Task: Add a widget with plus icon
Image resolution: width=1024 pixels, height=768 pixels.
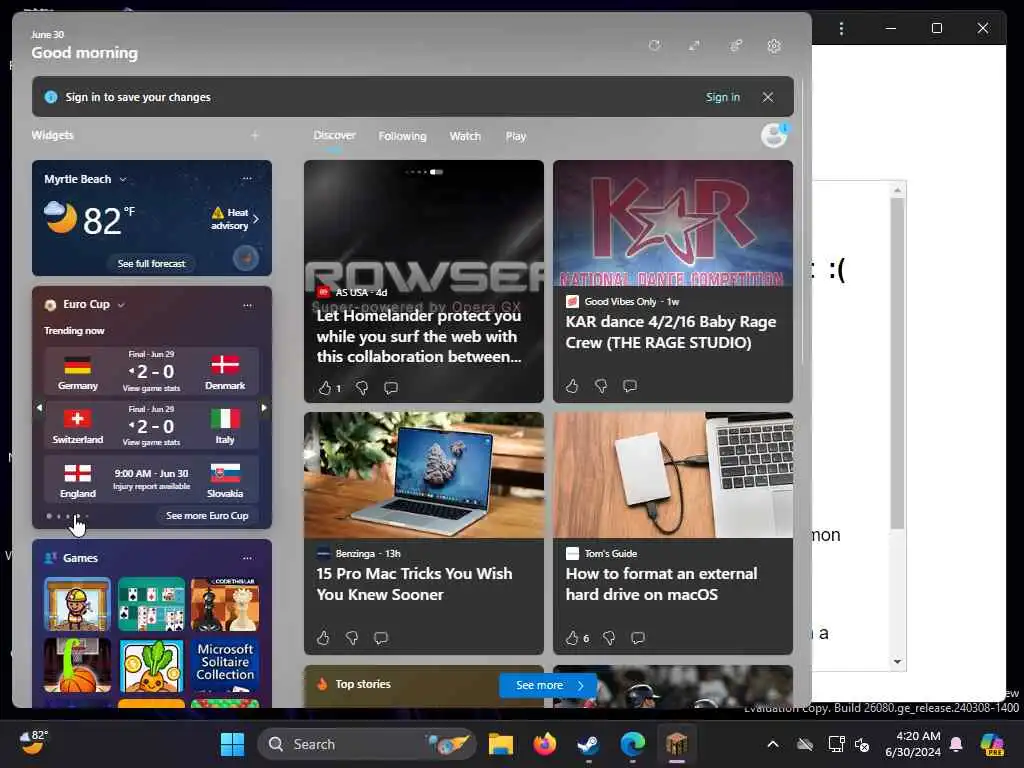Action: tap(255, 135)
